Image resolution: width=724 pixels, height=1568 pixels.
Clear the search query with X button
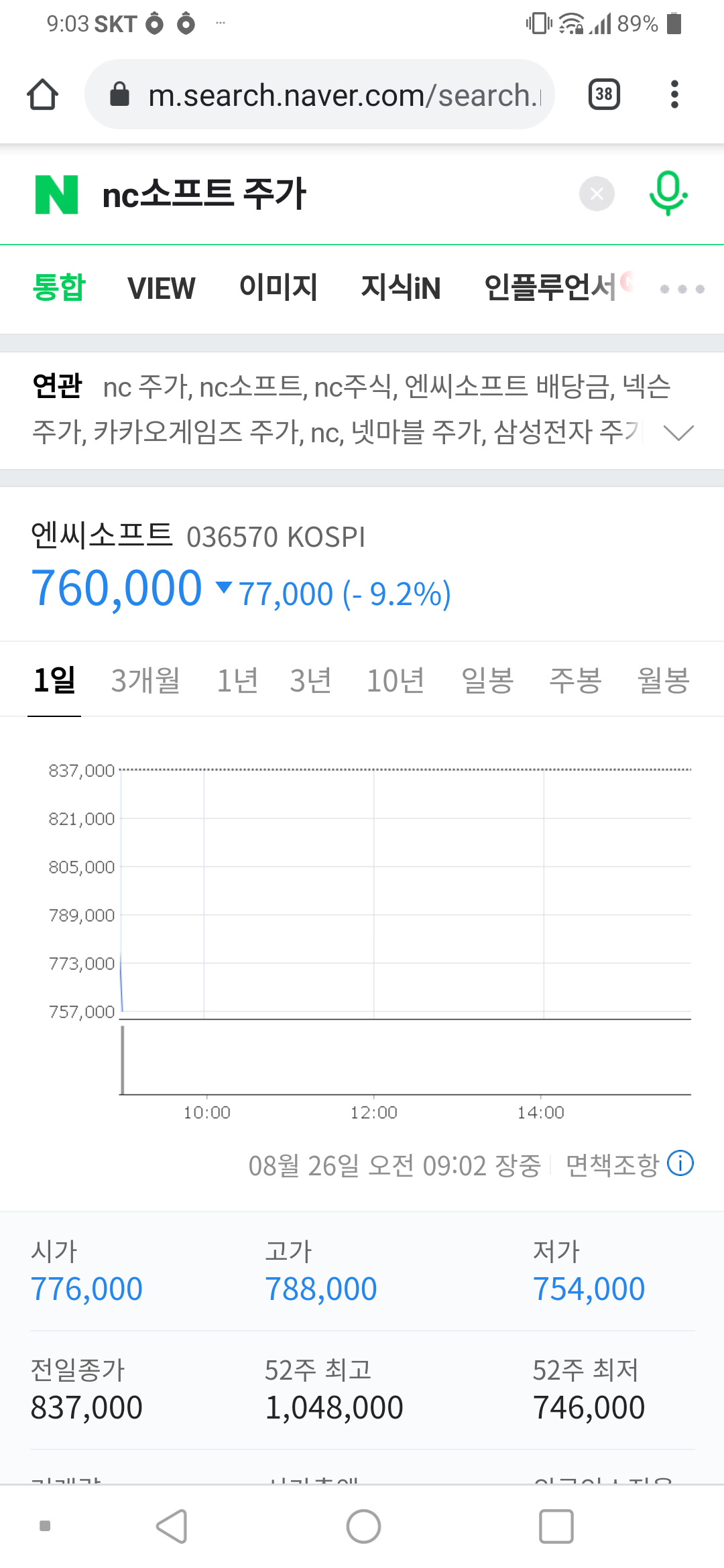coord(597,194)
